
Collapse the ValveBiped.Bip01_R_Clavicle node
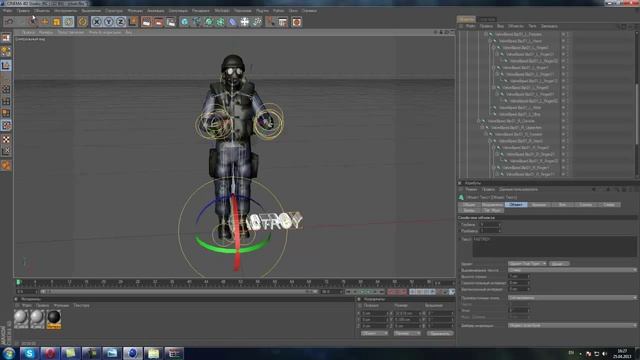[479, 121]
